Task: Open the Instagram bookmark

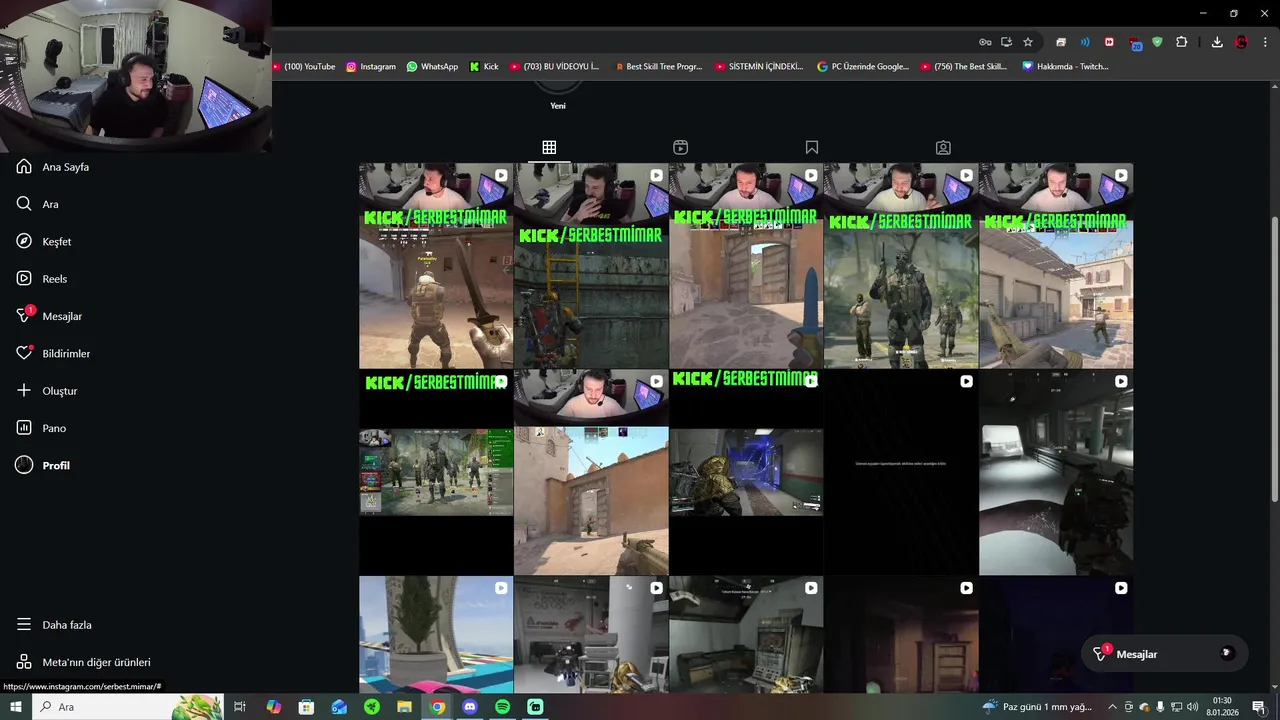Action: pos(371,67)
